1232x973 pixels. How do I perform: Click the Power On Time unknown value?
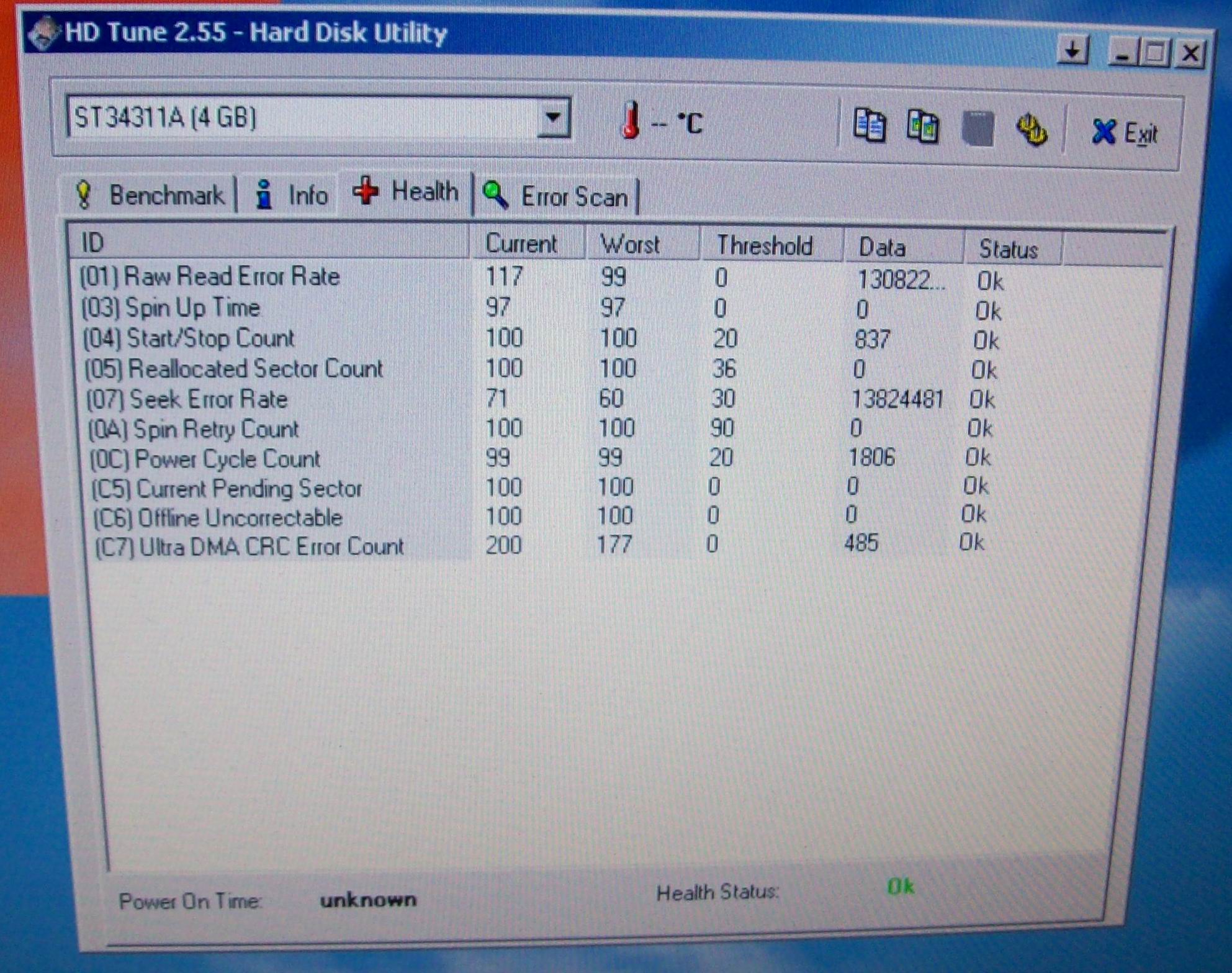[368, 900]
